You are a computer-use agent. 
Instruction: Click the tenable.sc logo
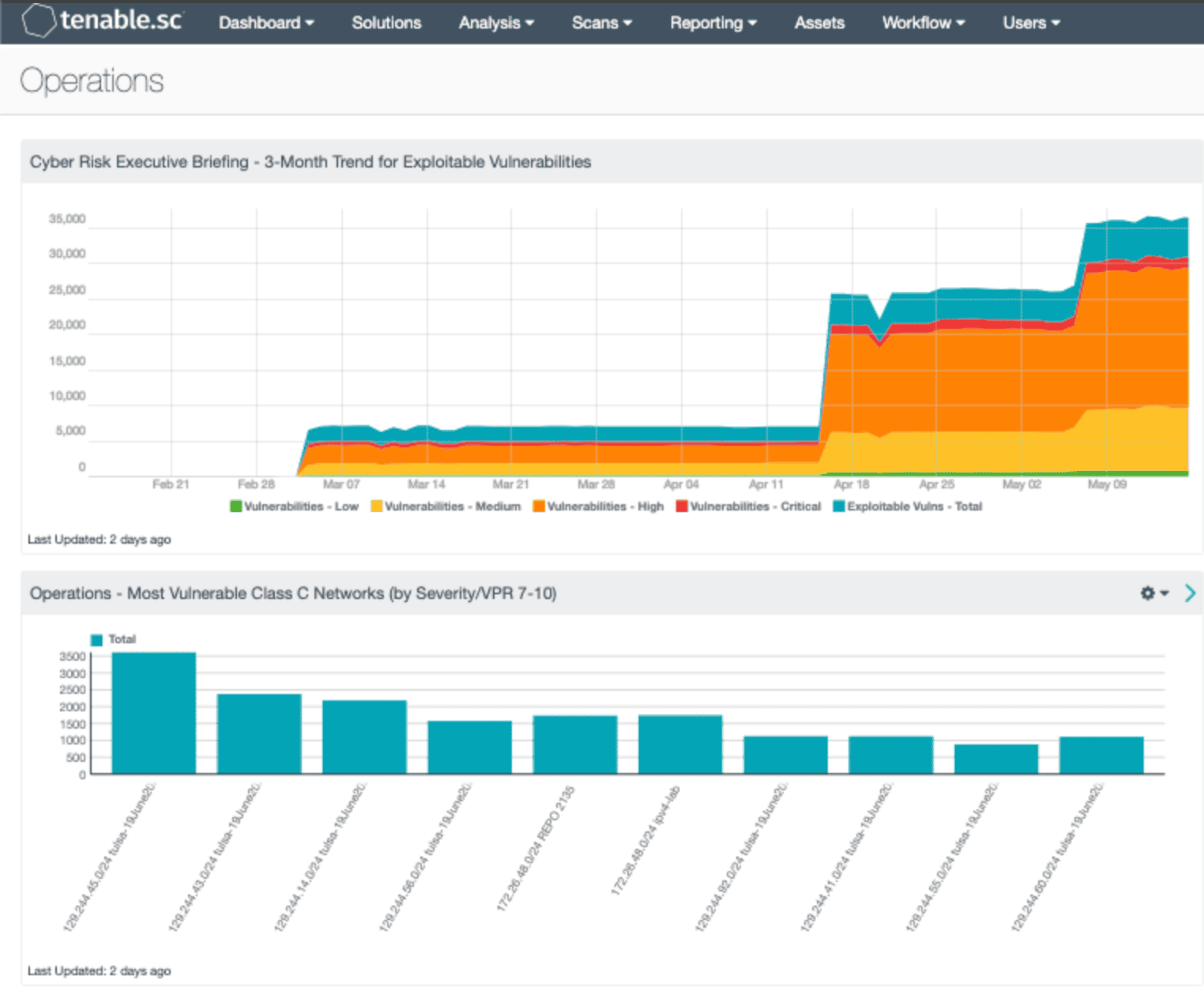pyautogui.click(x=103, y=21)
